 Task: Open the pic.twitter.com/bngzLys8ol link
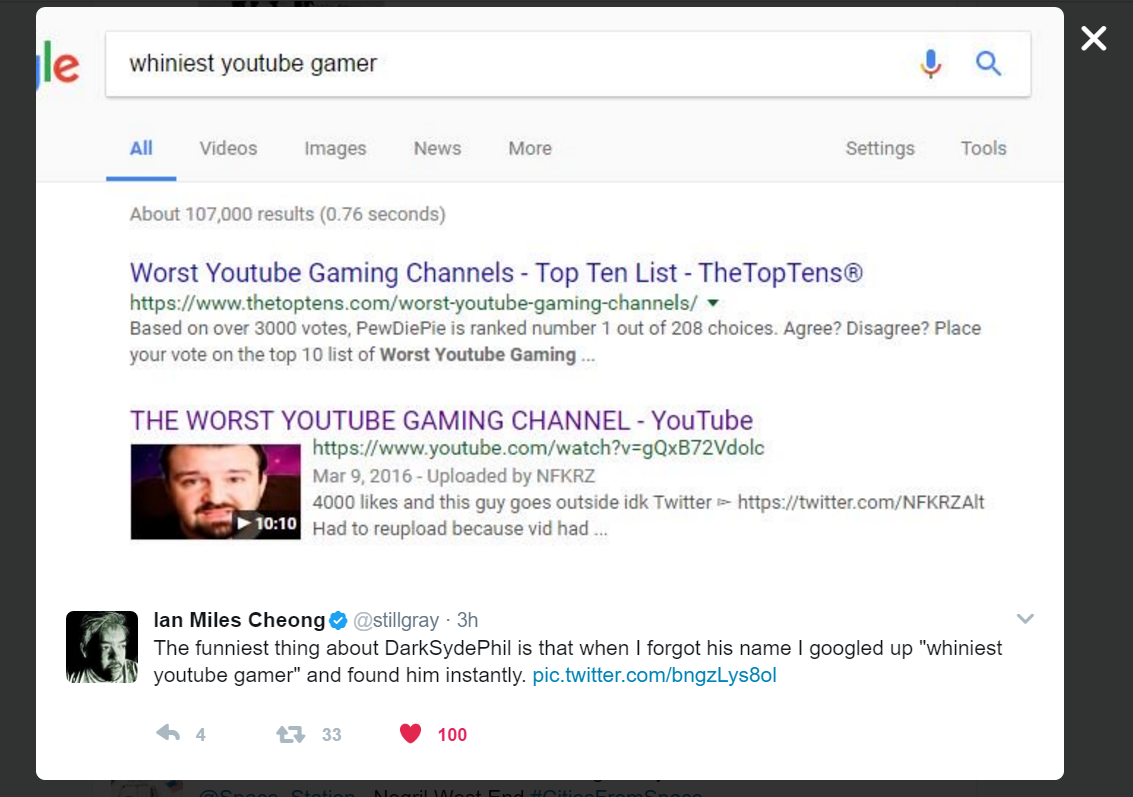pyautogui.click(x=654, y=675)
